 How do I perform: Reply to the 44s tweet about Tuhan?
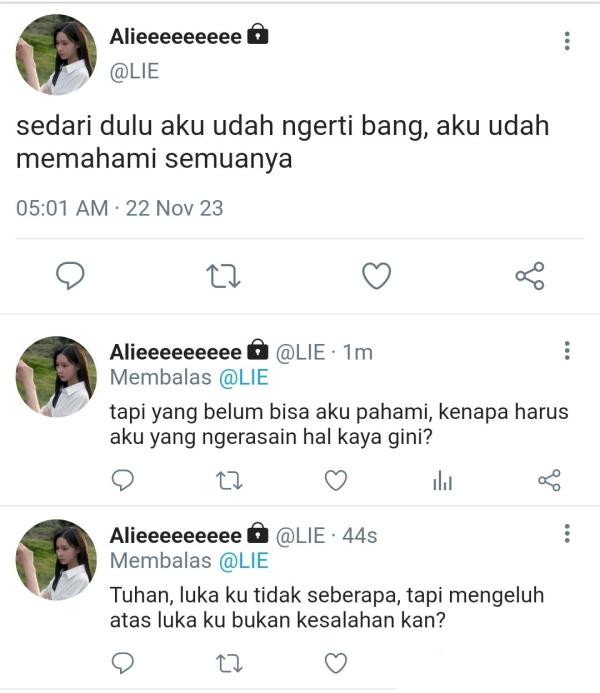123,663
